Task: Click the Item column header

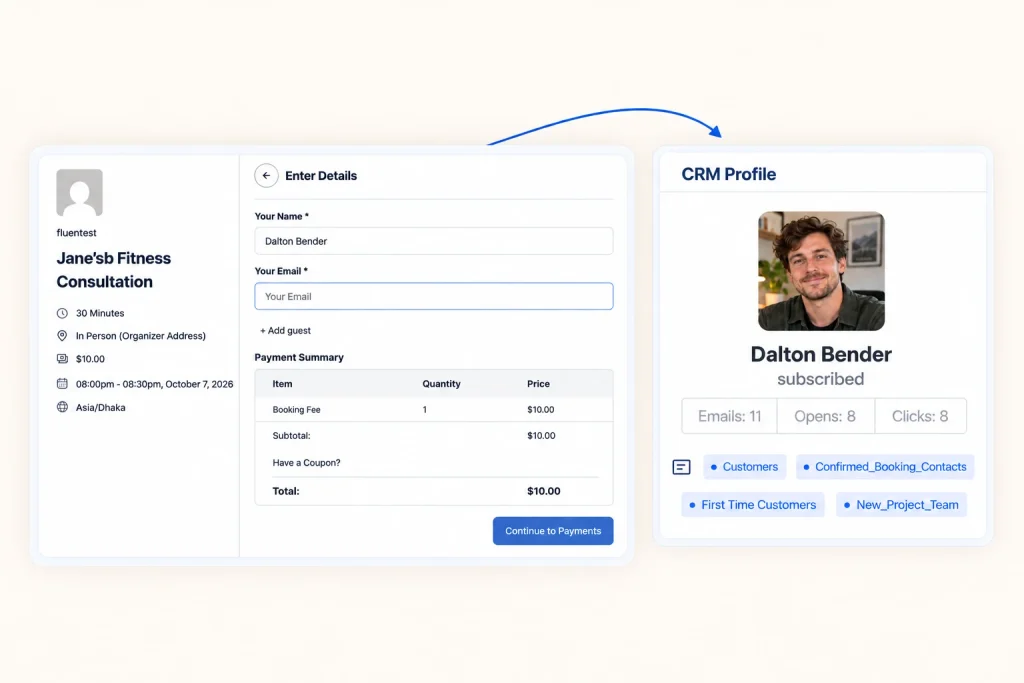Action: (282, 384)
